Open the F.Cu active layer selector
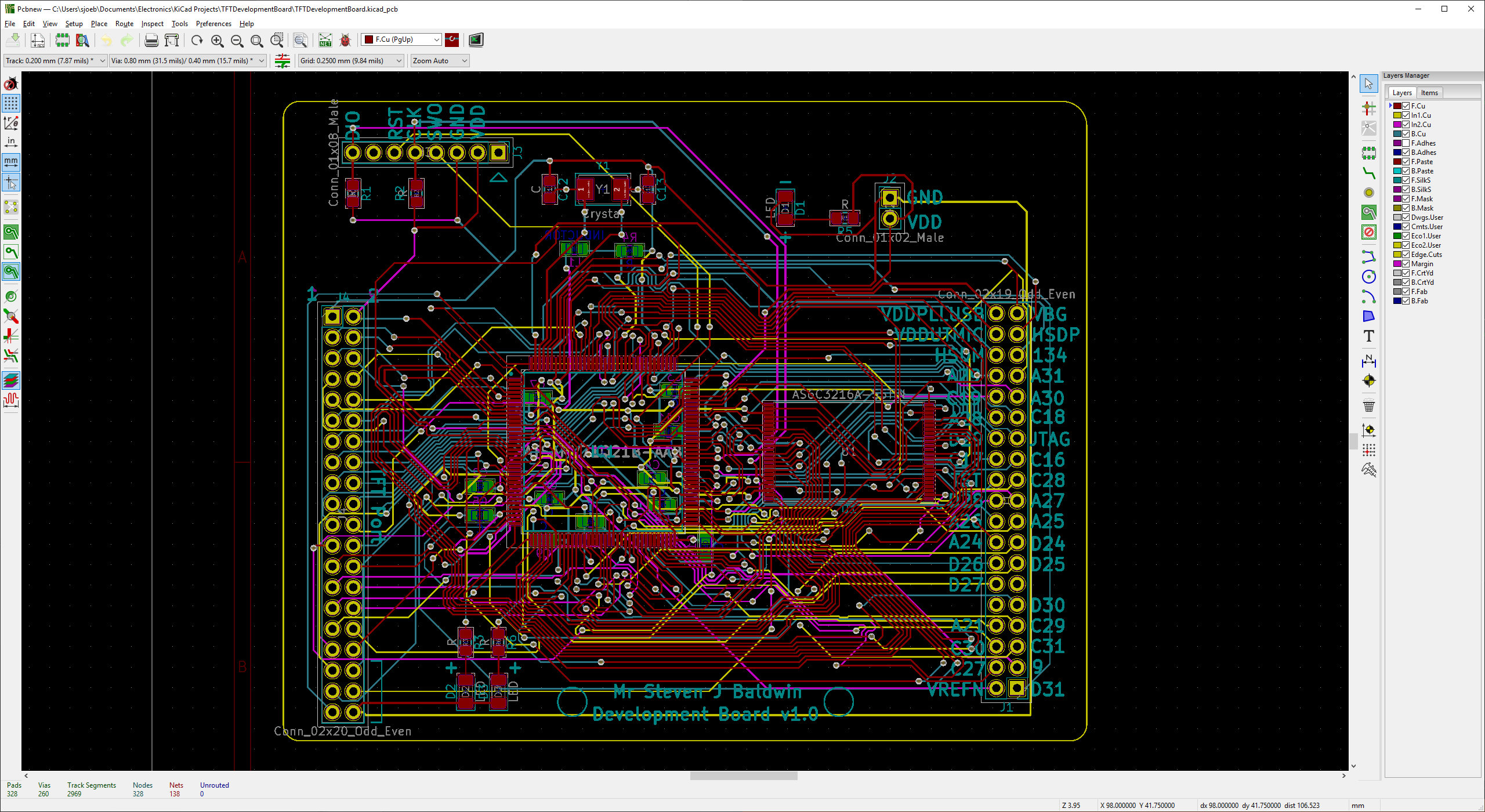Screen dimensions: 1485x812 click(x=401, y=39)
